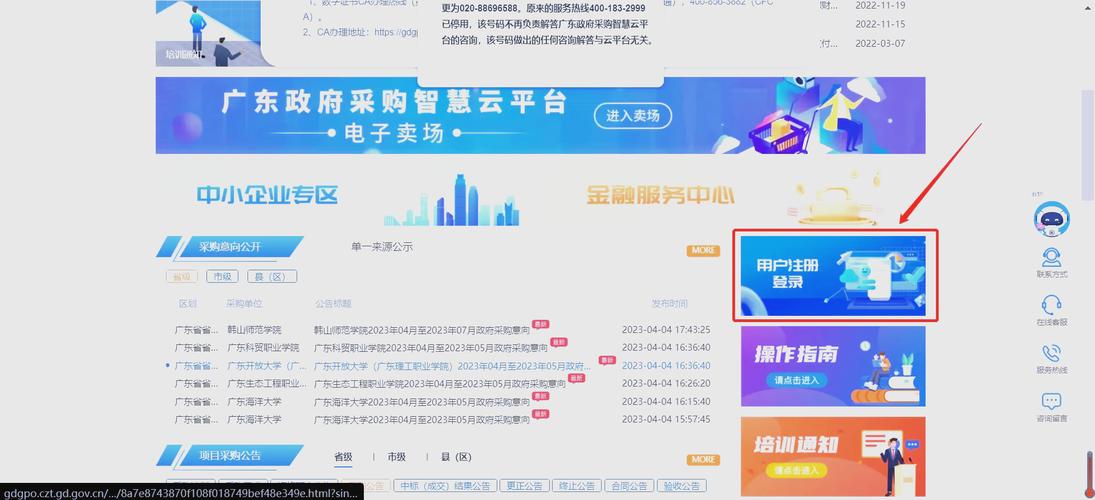Open 在线客服 headset icon

[1051, 311]
